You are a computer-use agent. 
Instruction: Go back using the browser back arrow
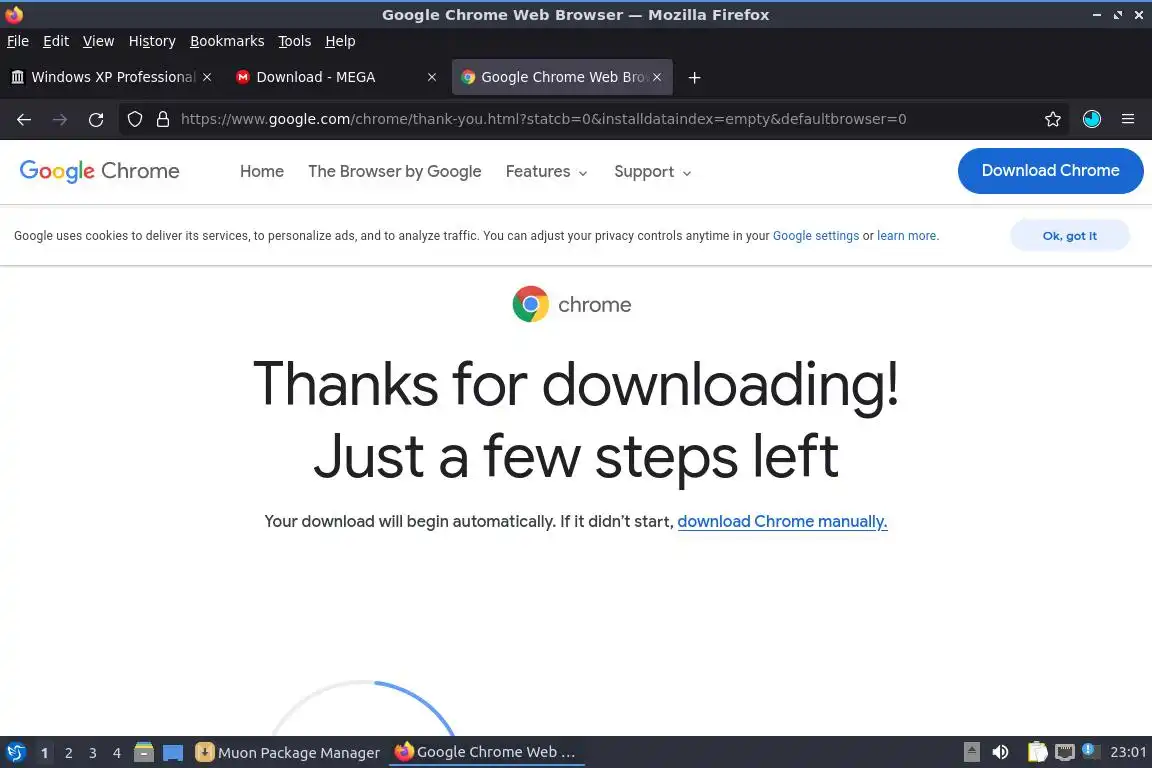24,119
